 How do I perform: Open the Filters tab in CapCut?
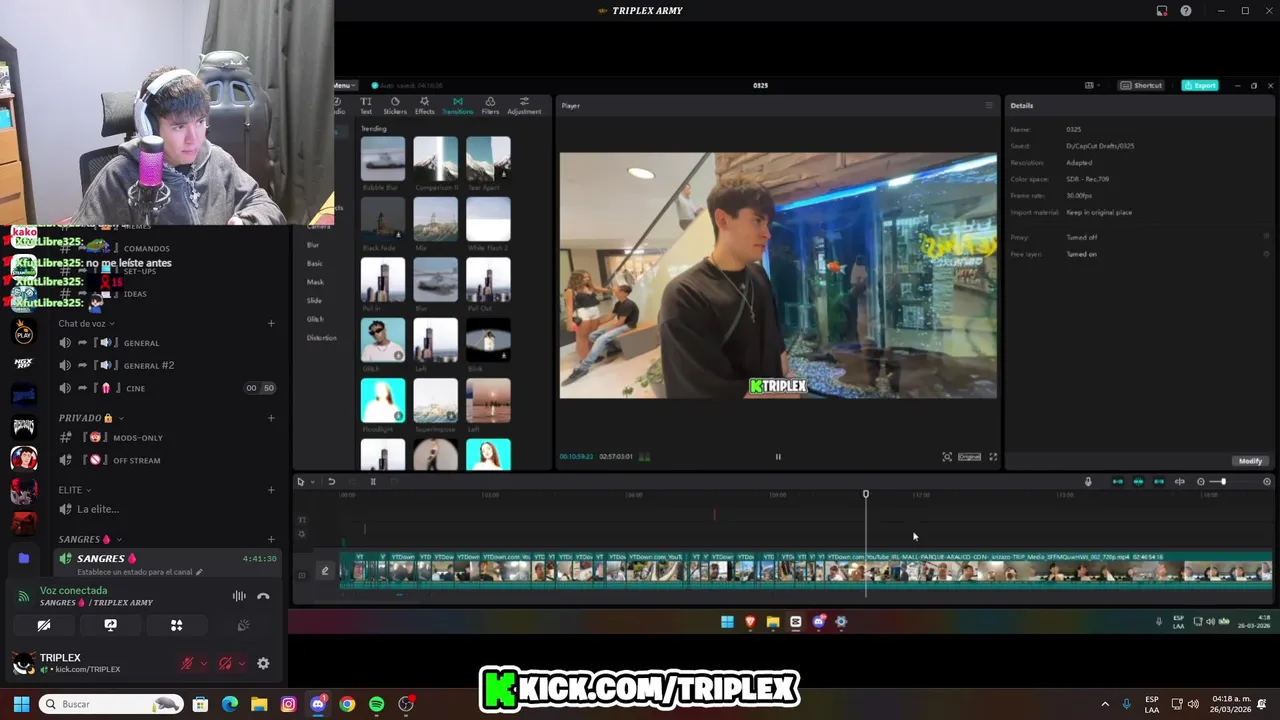coord(490,105)
